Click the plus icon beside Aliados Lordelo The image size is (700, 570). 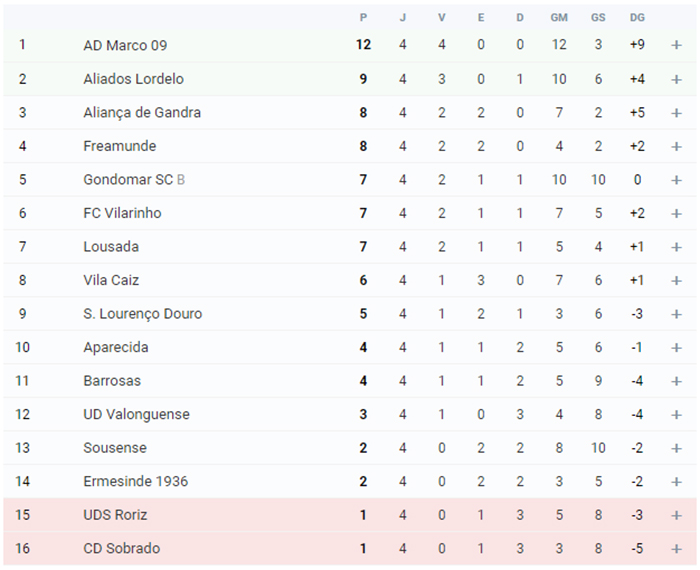tap(676, 79)
